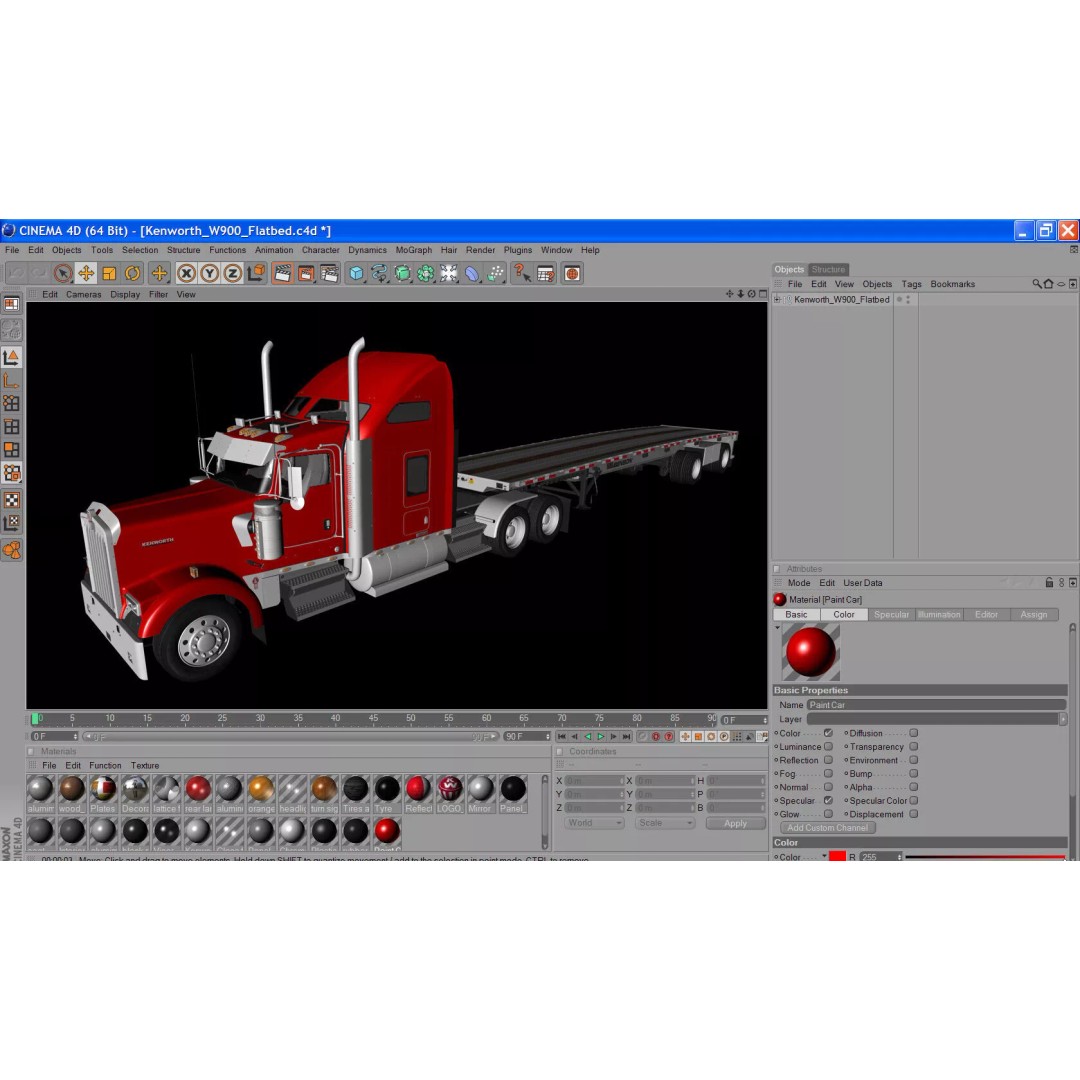Add a light via the scene objects icon
The image size is (1080, 1080).
pyautogui.click(x=448, y=273)
